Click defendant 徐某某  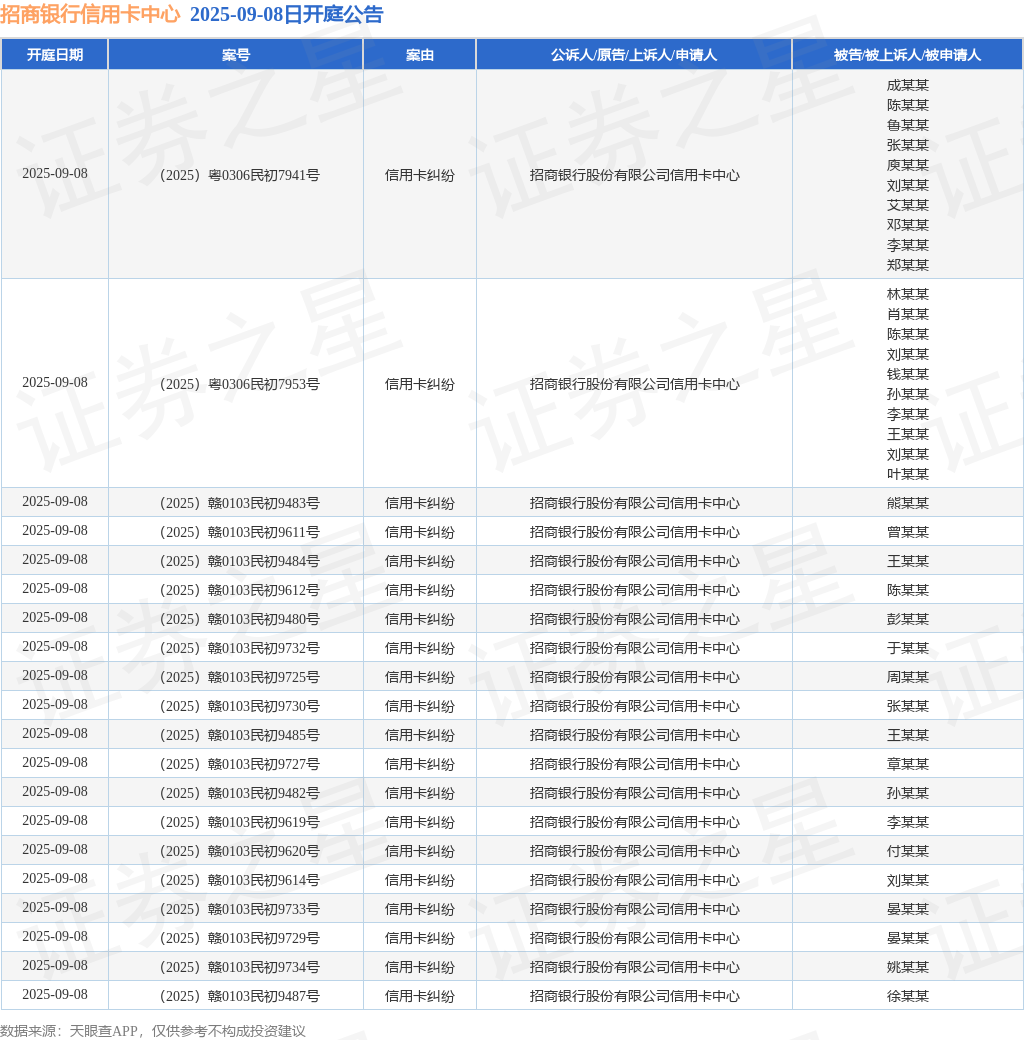click(x=907, y=996)
